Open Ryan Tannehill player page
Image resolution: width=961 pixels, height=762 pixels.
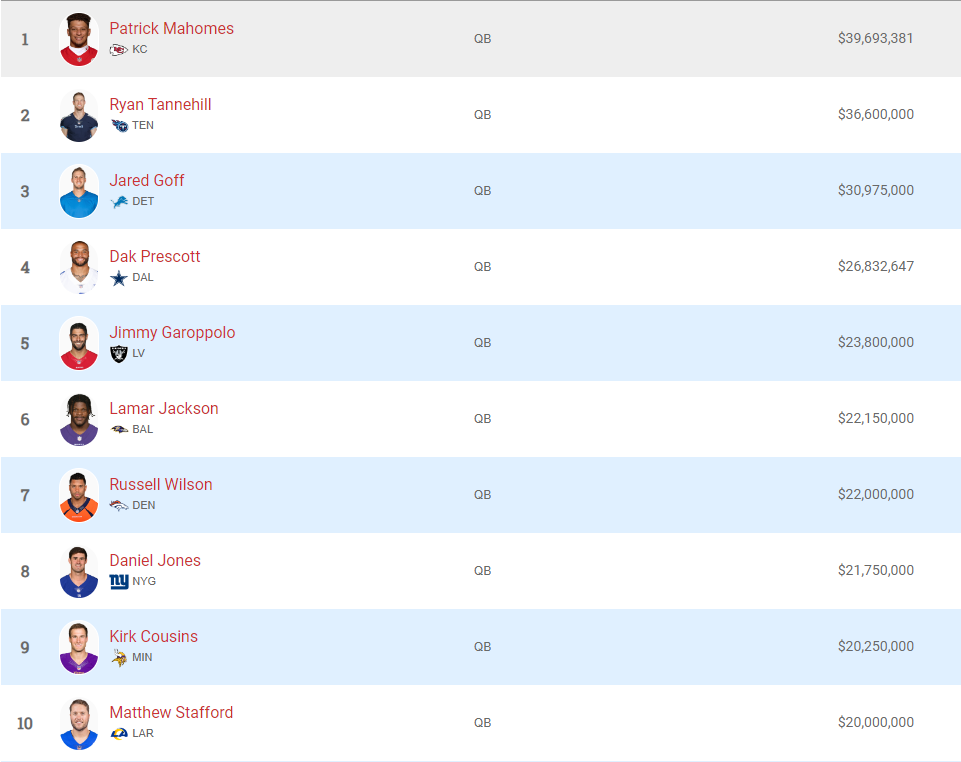point(161,105)
